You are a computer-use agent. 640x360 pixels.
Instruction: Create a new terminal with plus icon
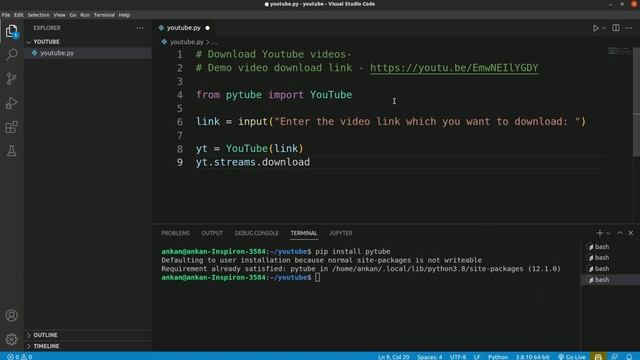click(600, 233)
